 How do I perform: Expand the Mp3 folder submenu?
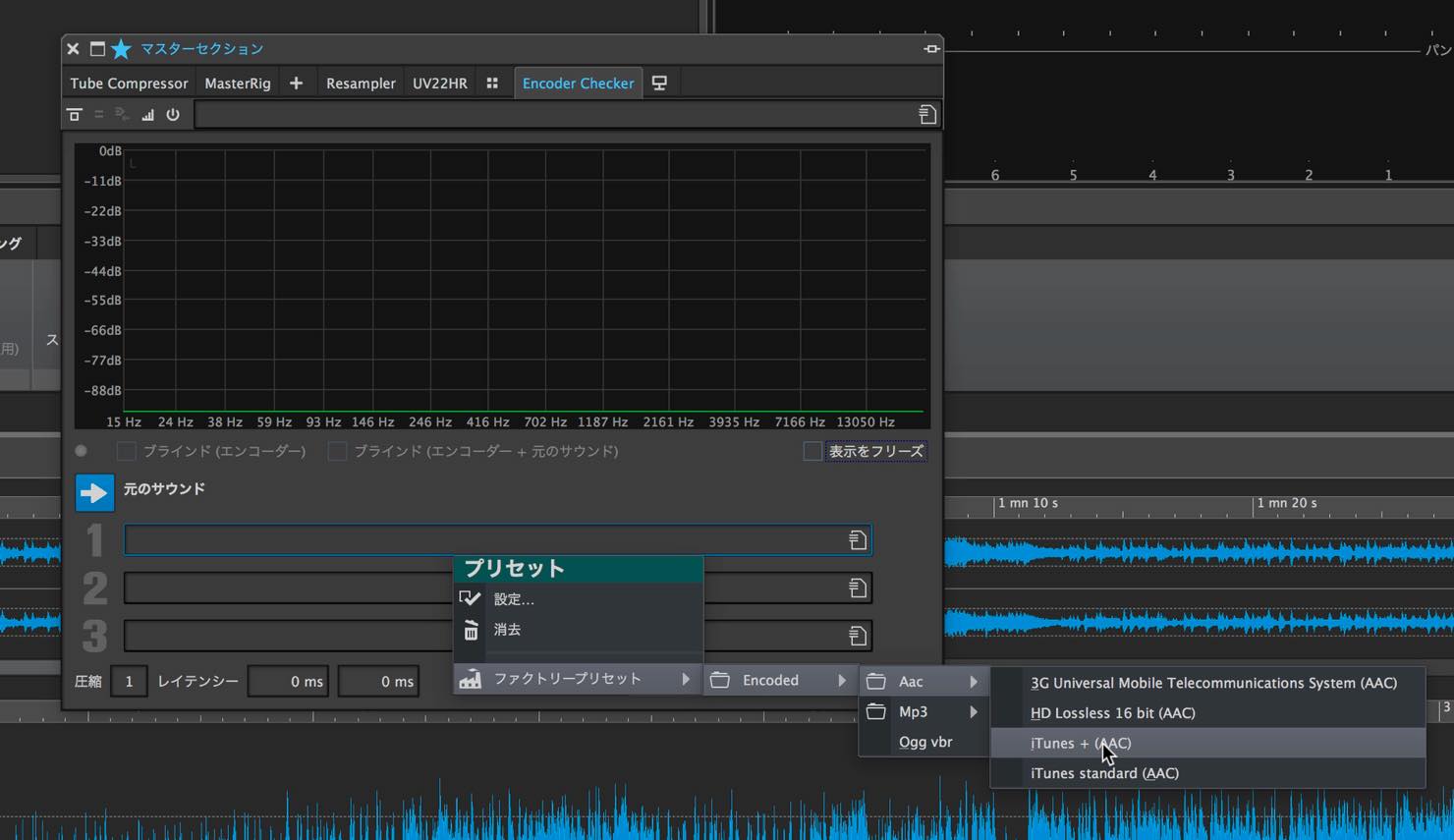point(923,711)
